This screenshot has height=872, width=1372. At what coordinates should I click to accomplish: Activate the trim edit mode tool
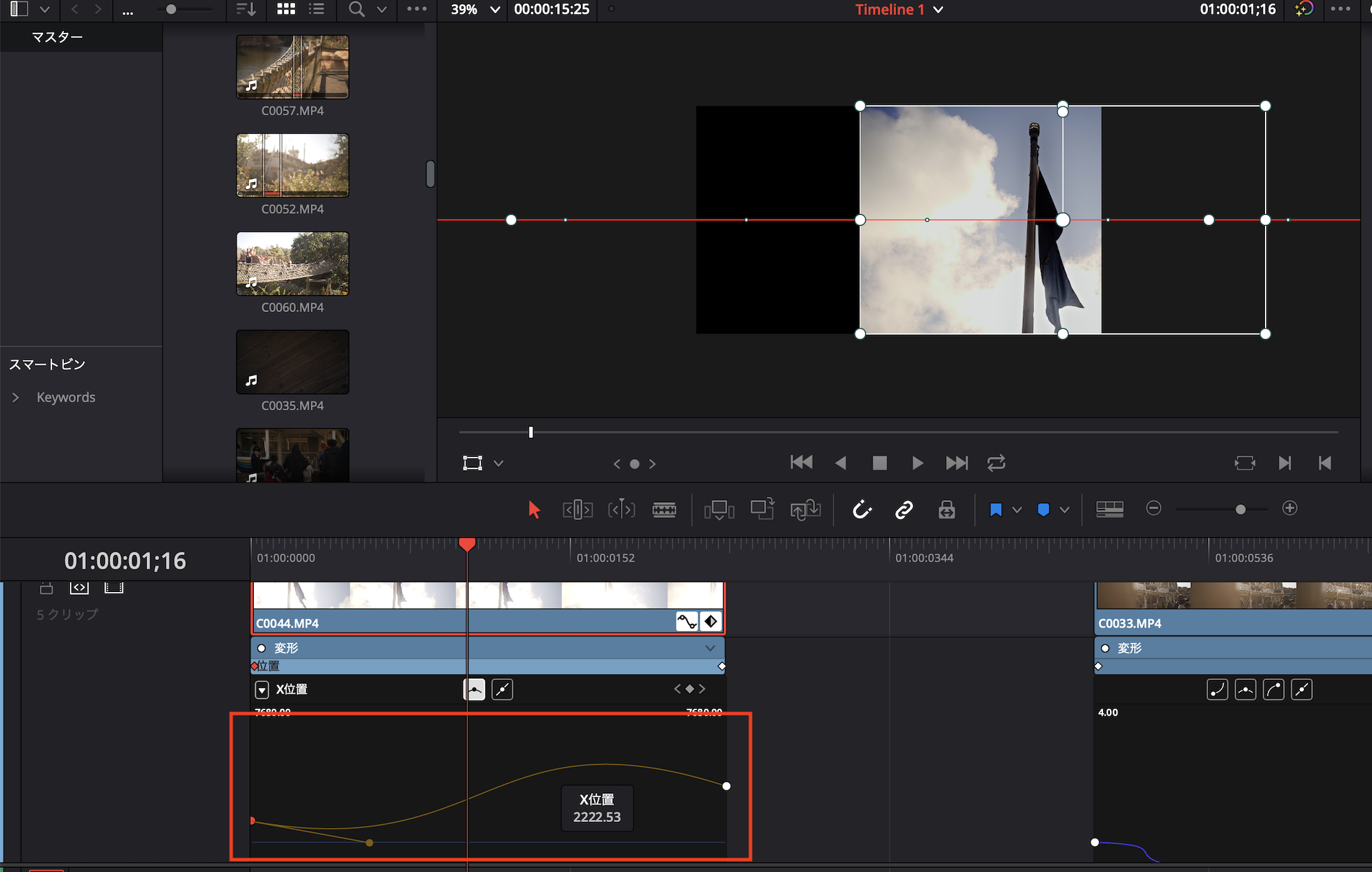578,510
